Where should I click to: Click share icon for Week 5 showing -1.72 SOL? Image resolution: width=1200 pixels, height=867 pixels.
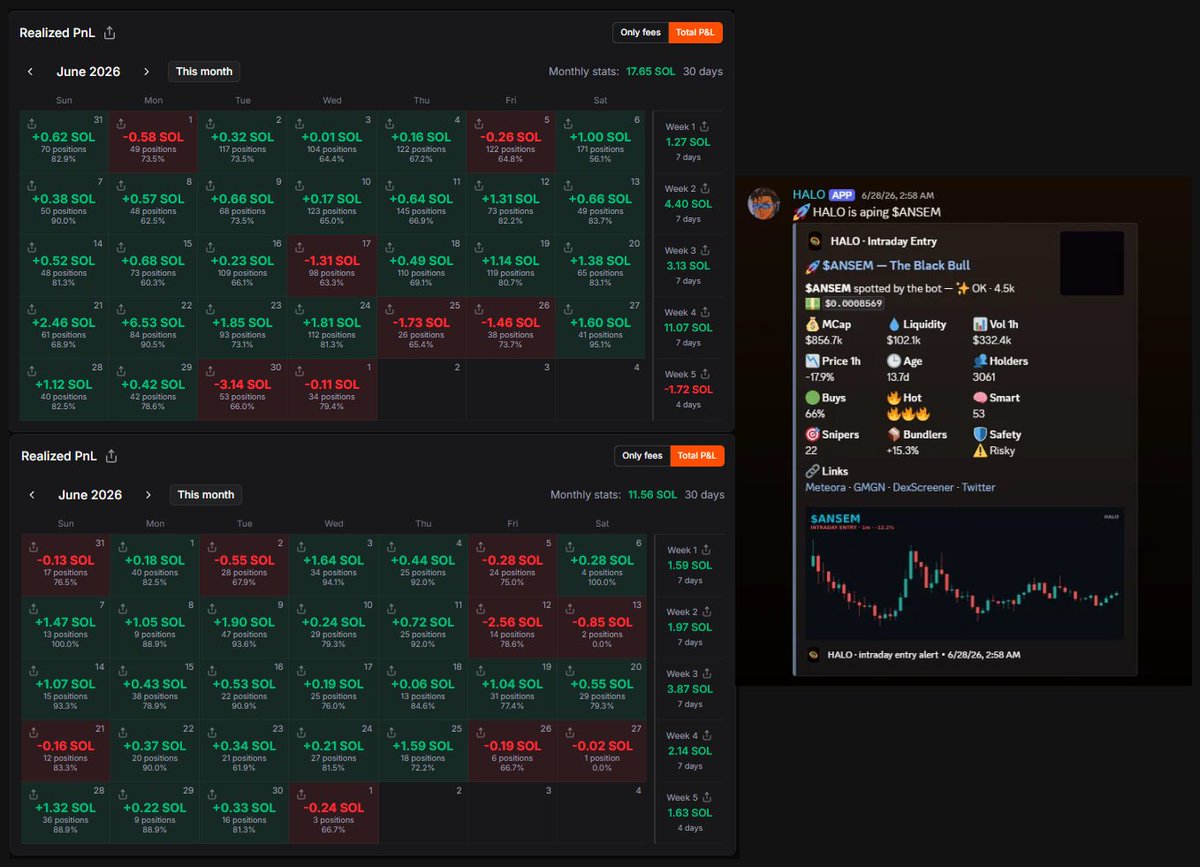(704, 375)
